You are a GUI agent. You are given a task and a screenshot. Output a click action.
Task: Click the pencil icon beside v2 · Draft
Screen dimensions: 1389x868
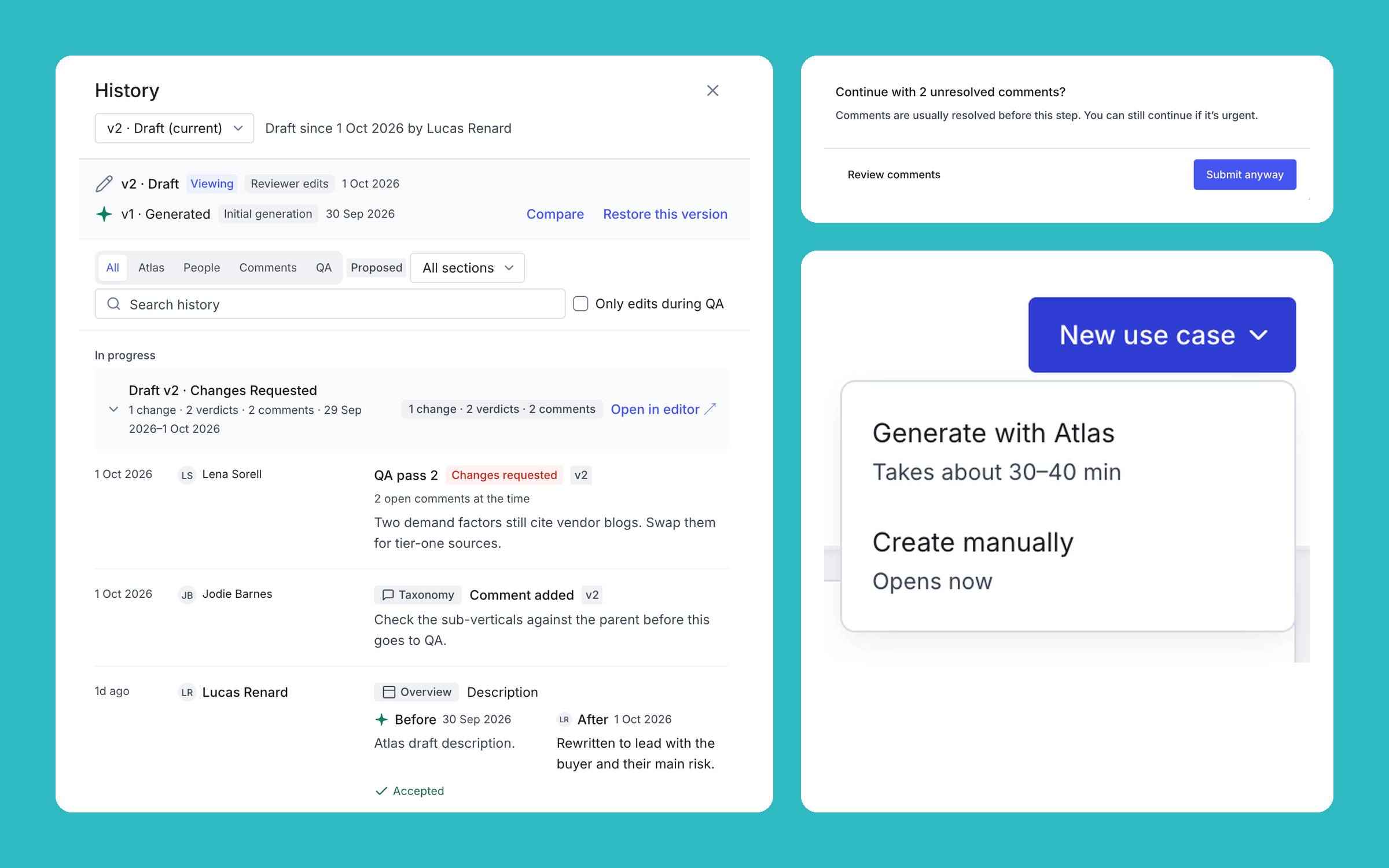104,184
